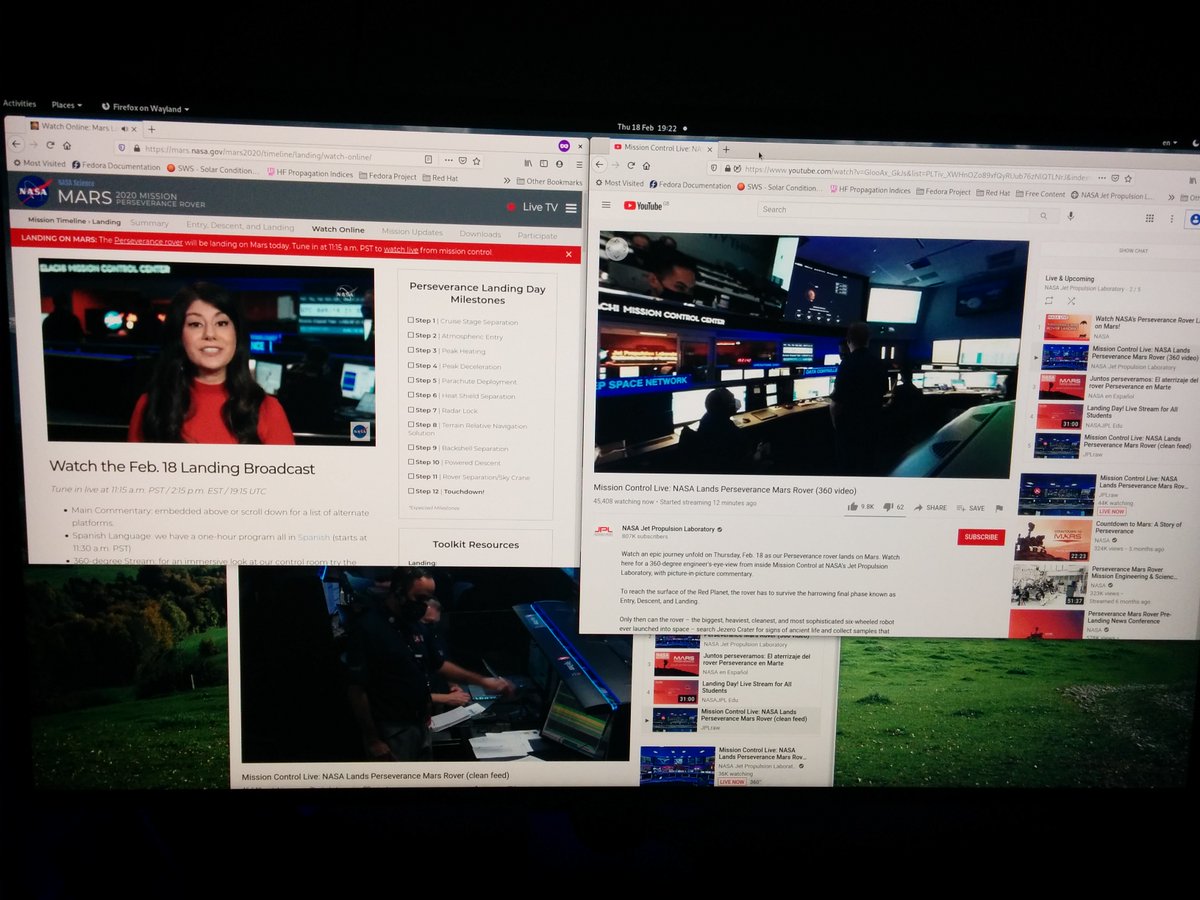Check Step 10 Powered Descent
Image resolution: width=1200 pixels, height=900 pixels.
pyautogui.click(x=410, y=462)
